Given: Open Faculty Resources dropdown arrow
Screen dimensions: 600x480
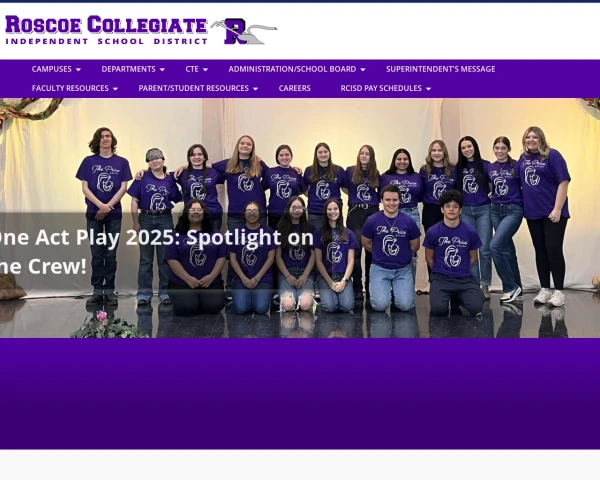Looking at the screenshot, I should point(115,89).
